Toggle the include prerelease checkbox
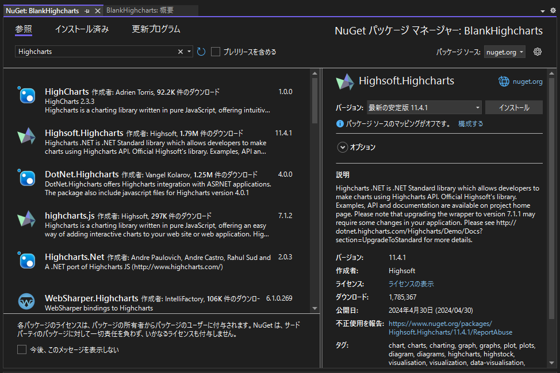The height and width of the screenshot is (373, 560). (215, 52)
